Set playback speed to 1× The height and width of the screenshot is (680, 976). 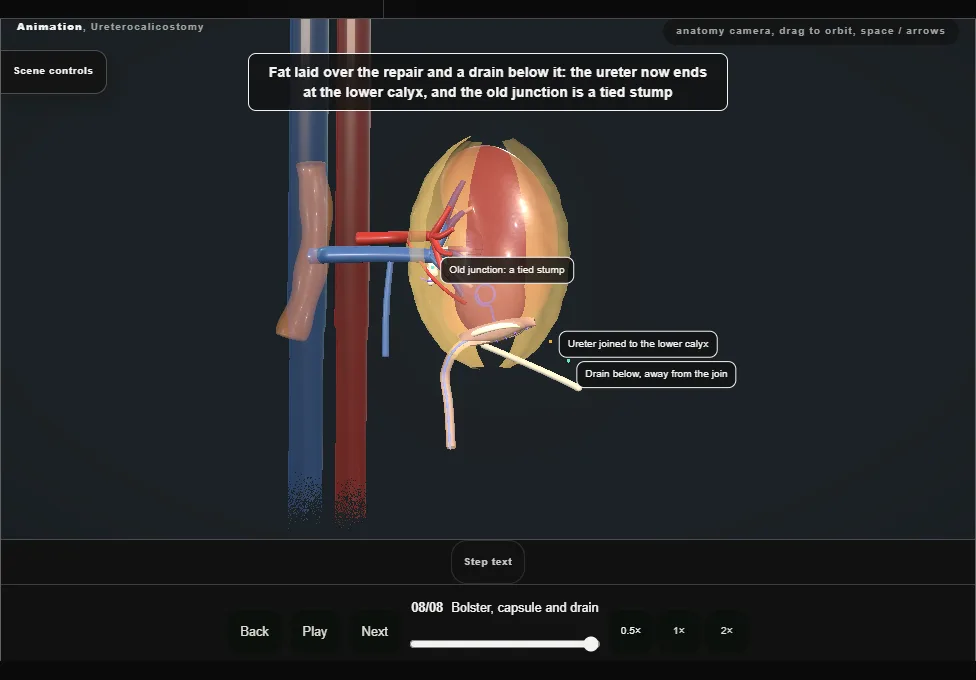[x=679, y=631]
